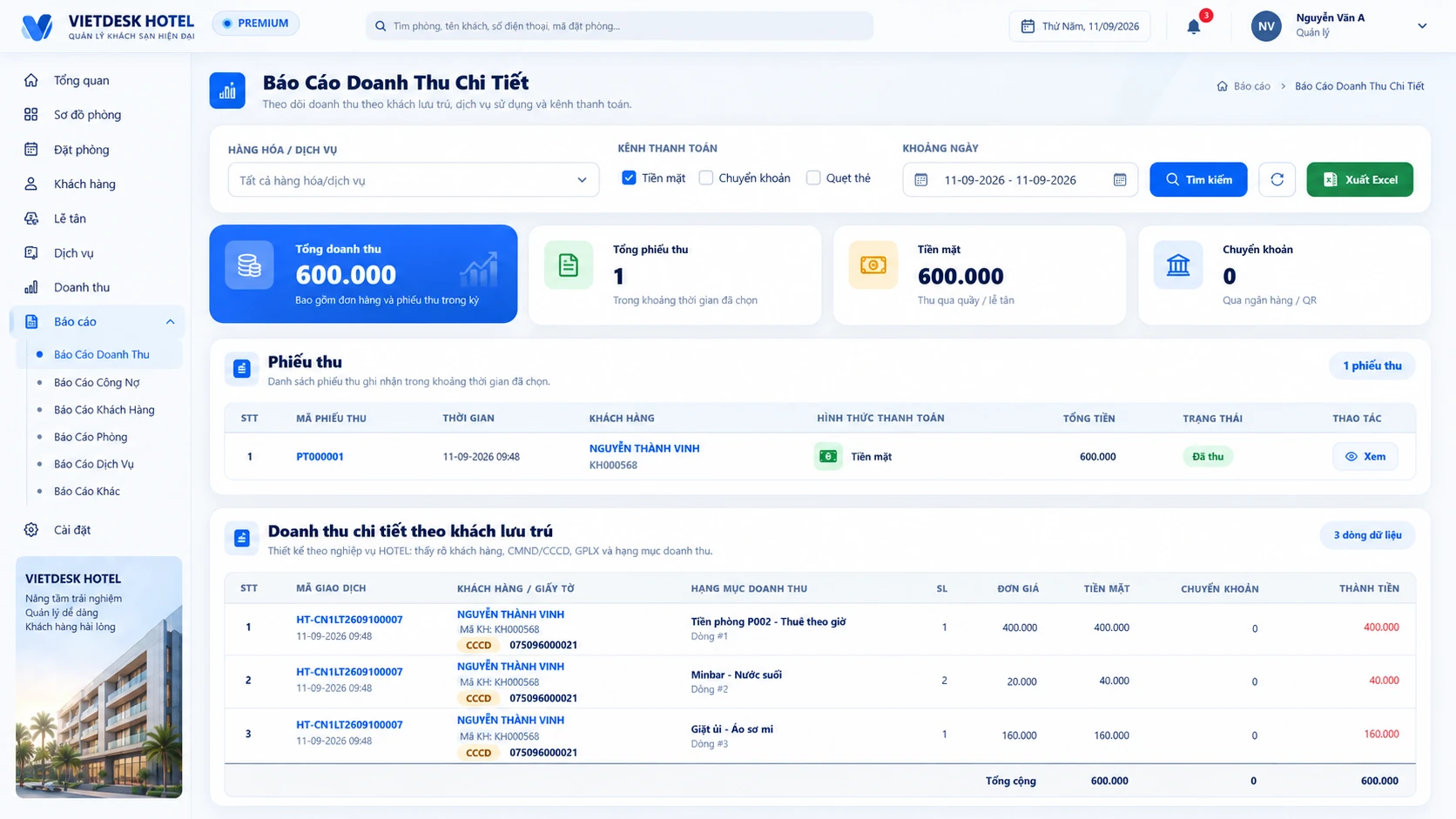Click the Tìm kiếm search button
This screenshot has height=819, width=1456.
point(1198,179)
